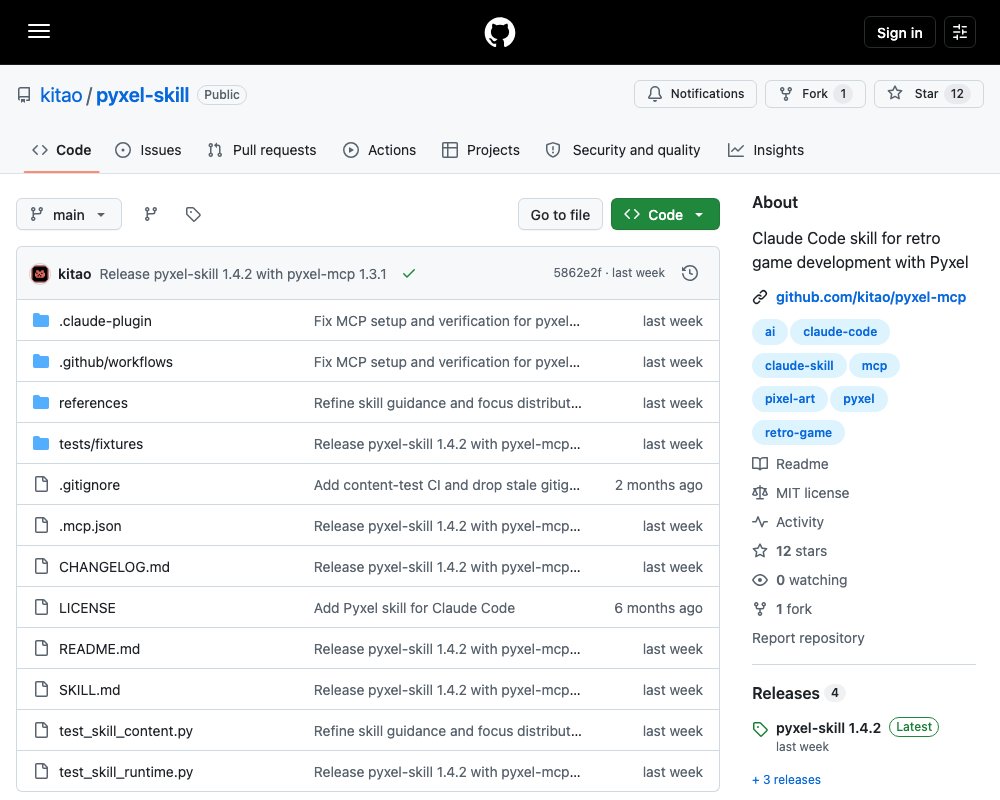Open the Security and quality tab
The width and height of the screenshot is (1000, 800).
[x=623, y=150]
